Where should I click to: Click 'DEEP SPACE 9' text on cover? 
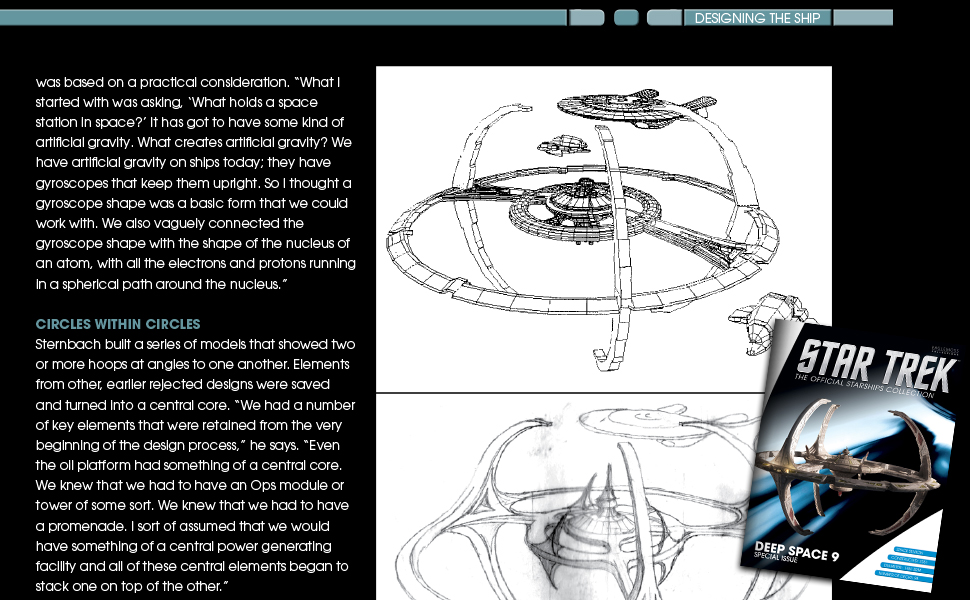[x=796, y=550]
